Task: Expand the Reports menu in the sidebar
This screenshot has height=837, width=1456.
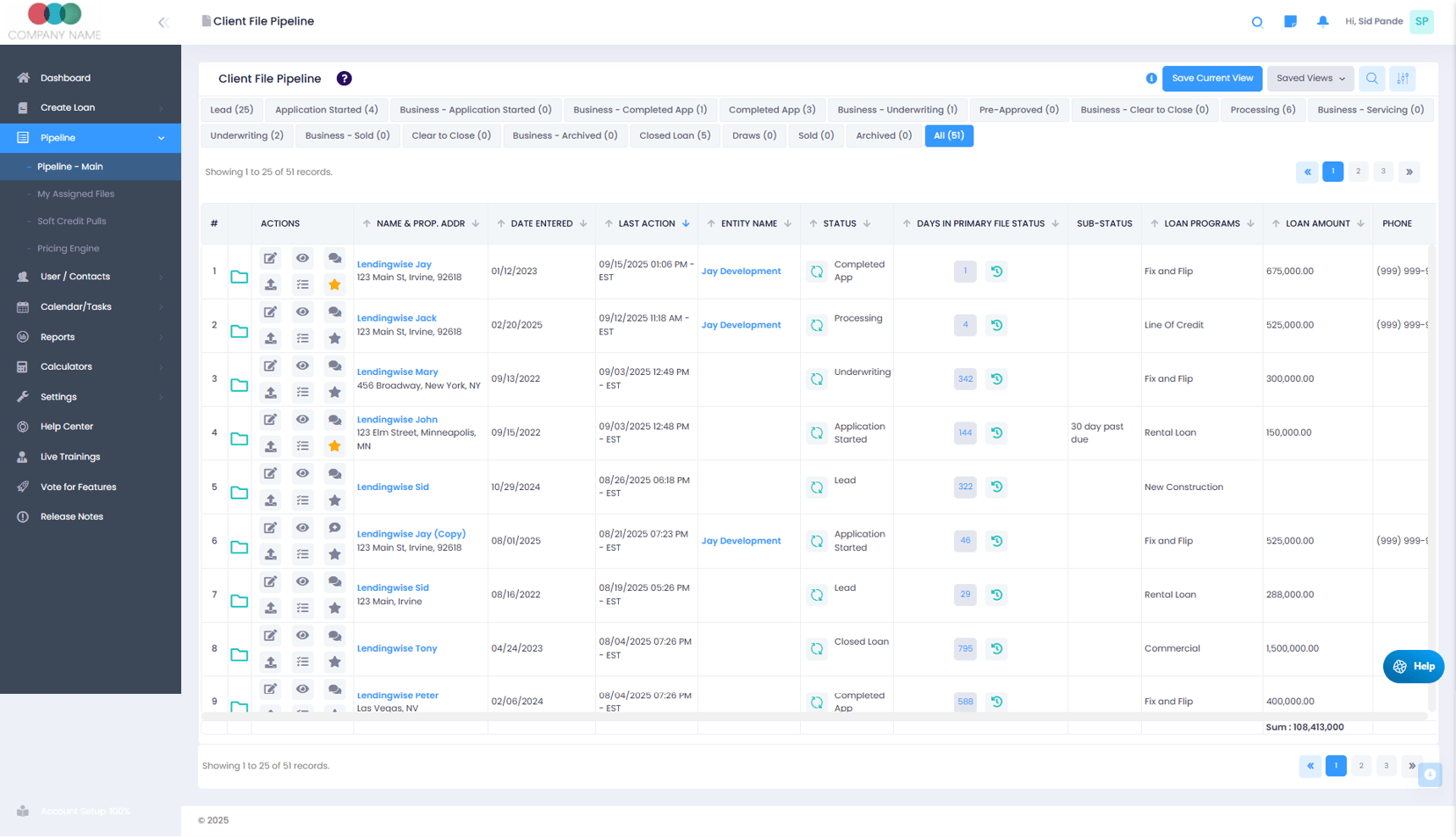Action: 58,336
